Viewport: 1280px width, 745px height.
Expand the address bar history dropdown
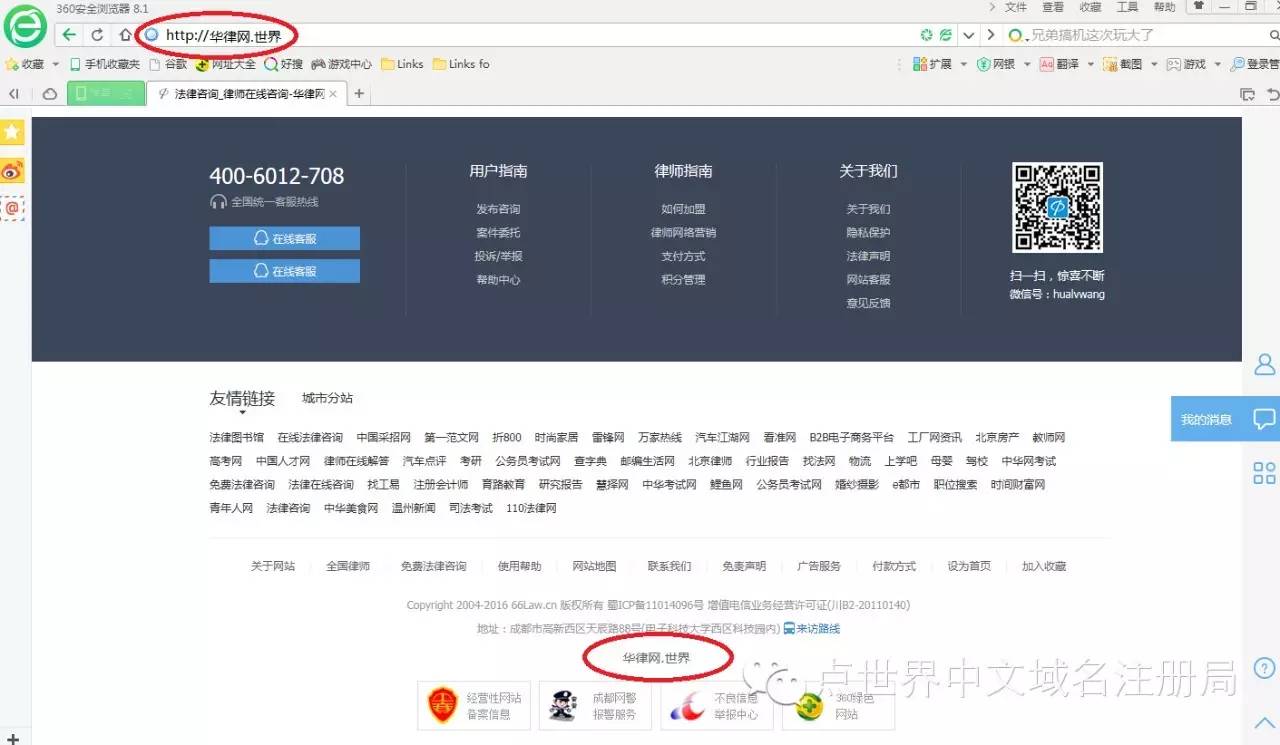click(x=968, y=35)
